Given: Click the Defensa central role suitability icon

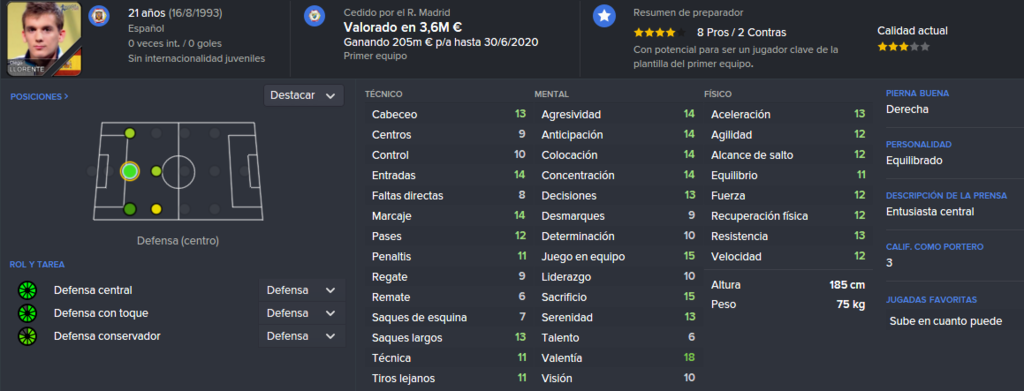Looking at the screenshot, I should [27, 290].
